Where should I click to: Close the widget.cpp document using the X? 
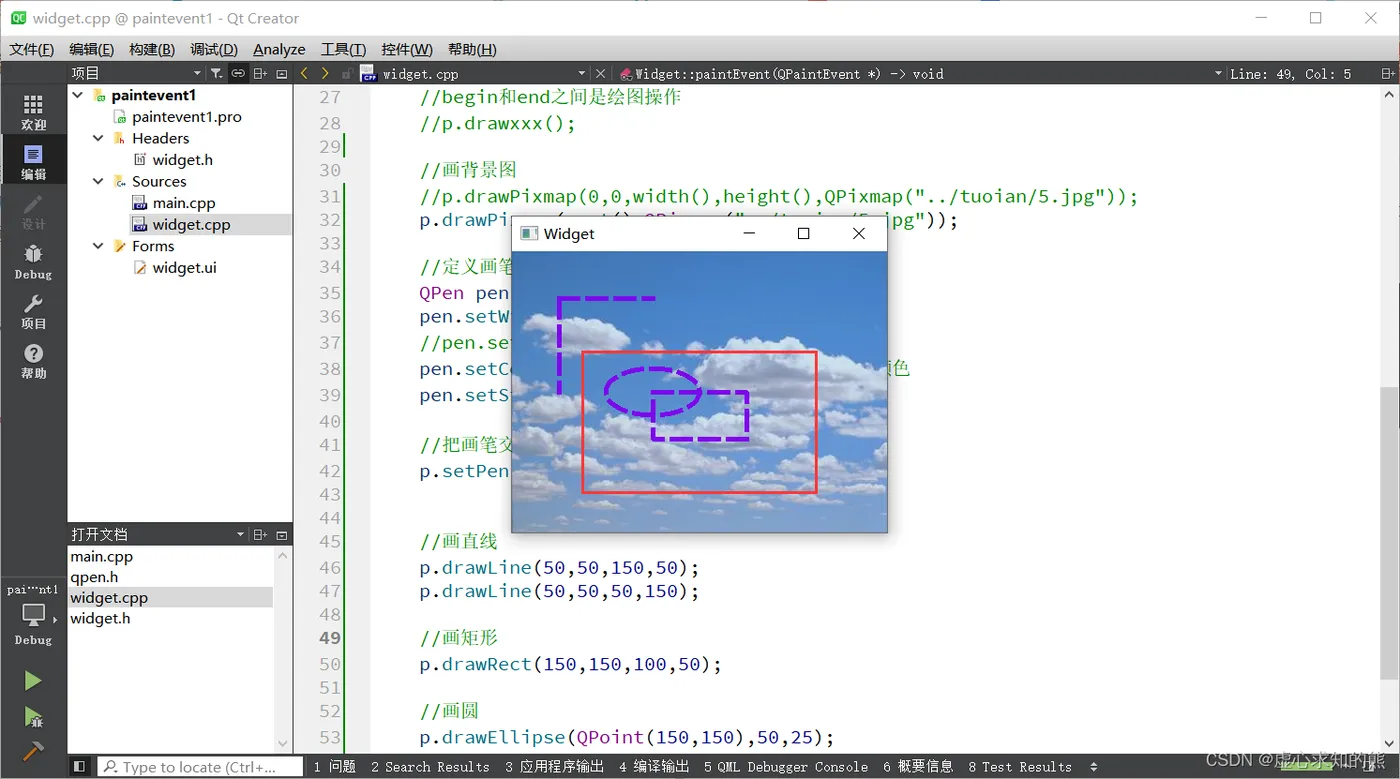tap(600, 73)
